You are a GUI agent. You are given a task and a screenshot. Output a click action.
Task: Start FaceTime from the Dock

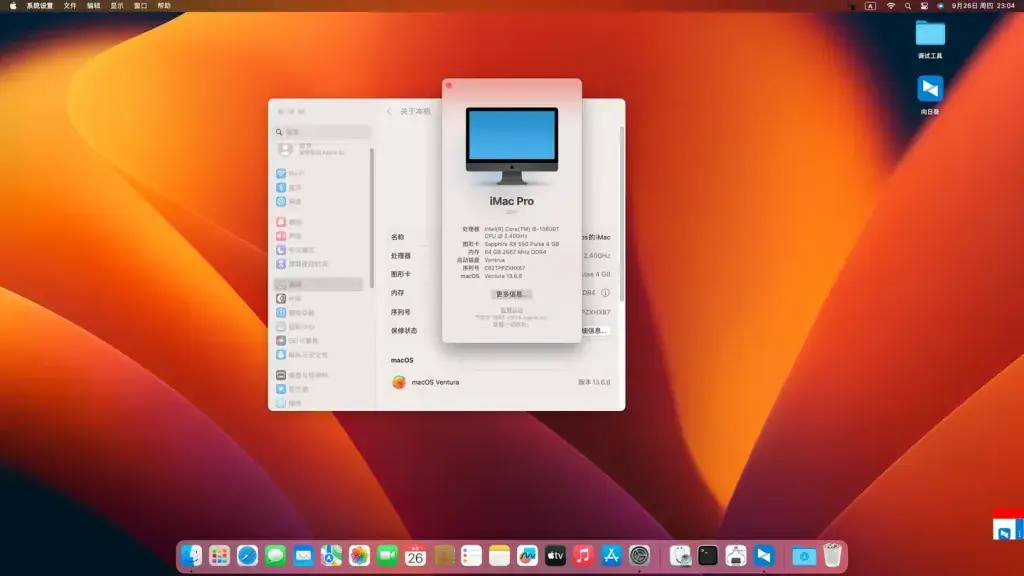tap(387, 556)
